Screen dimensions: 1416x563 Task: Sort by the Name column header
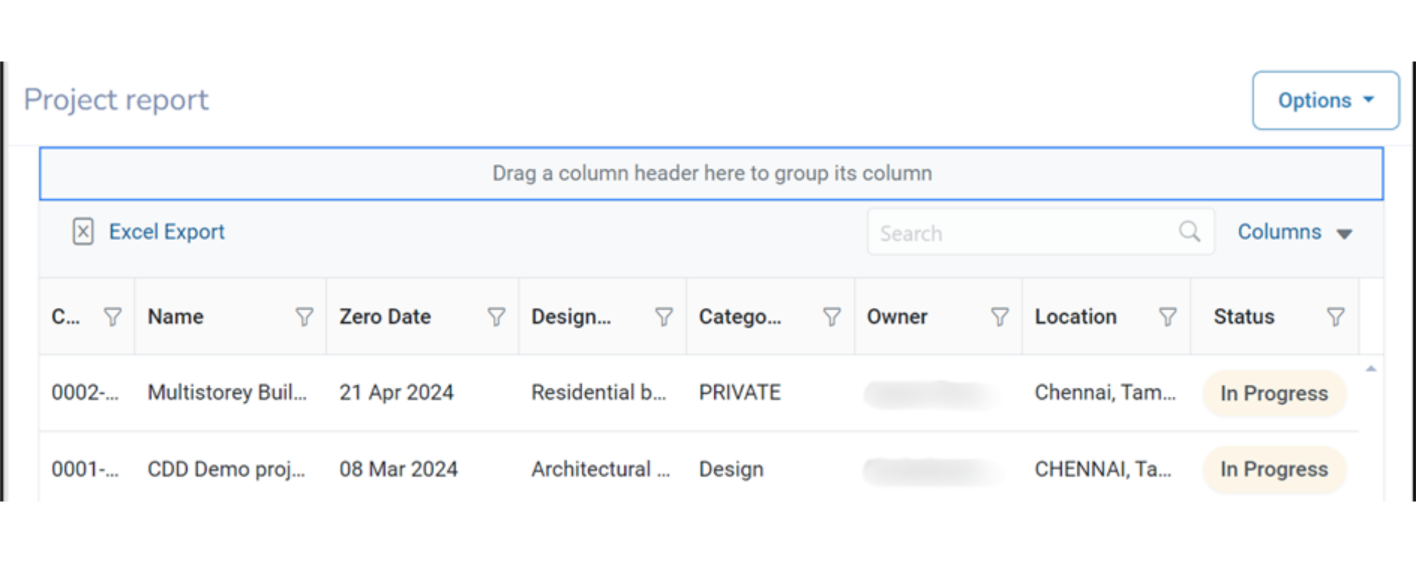point(176,317)
